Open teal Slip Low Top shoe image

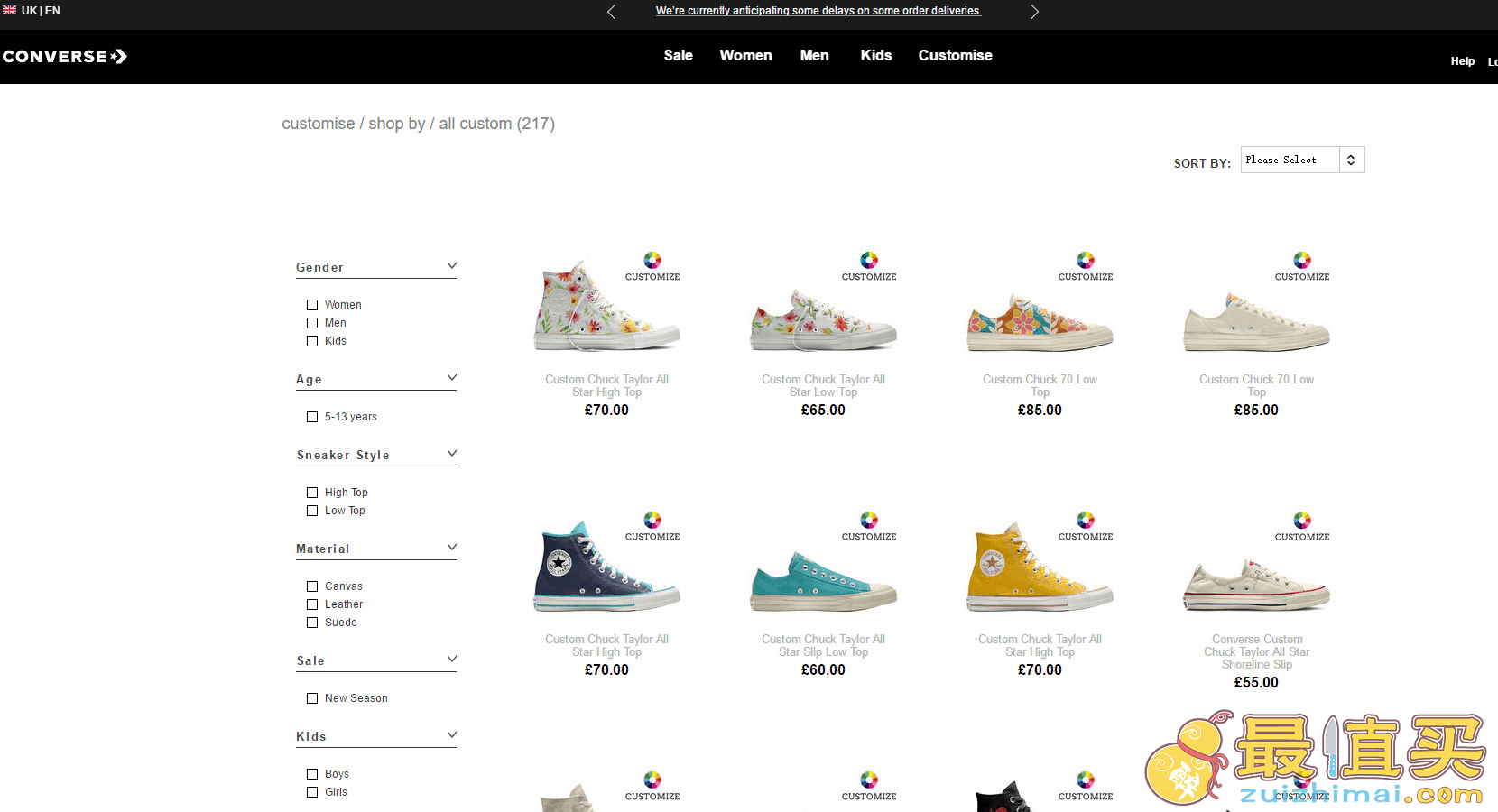coord(823,582)
